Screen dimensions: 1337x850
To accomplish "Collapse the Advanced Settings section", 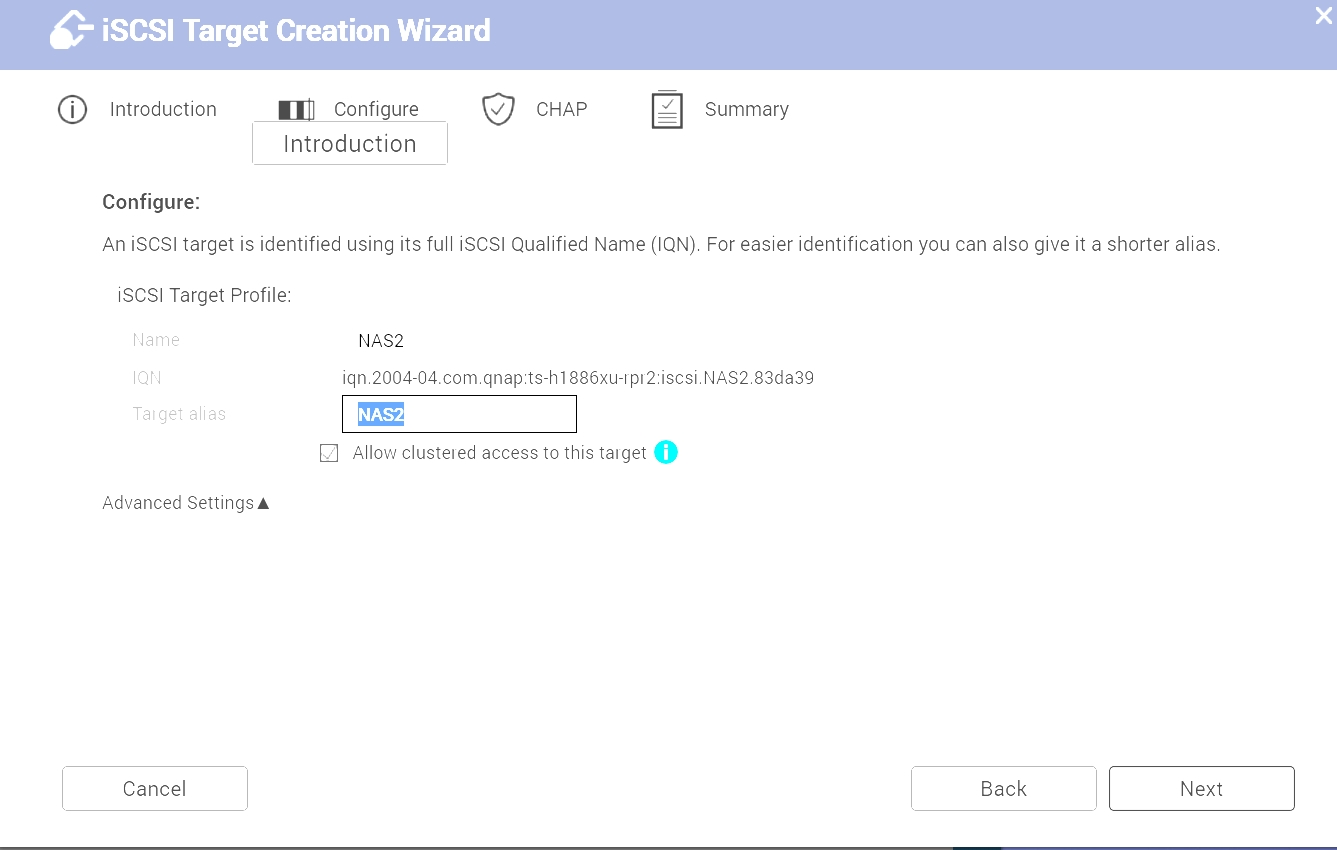I will (263, 503).
